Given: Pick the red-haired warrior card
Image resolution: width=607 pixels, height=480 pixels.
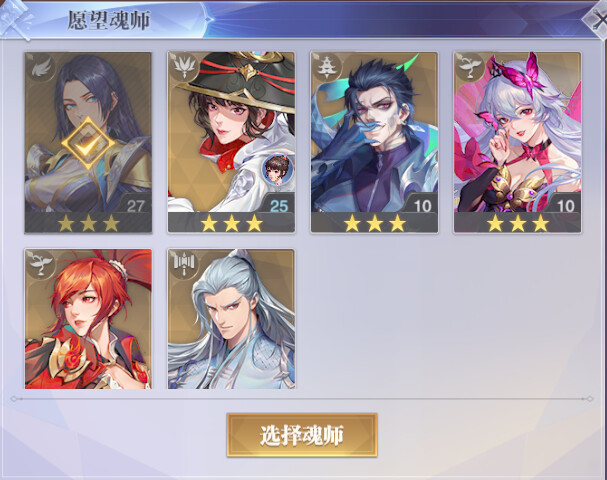Looking at the screenshot, I should pyautogui.click(x=88, y=319).
